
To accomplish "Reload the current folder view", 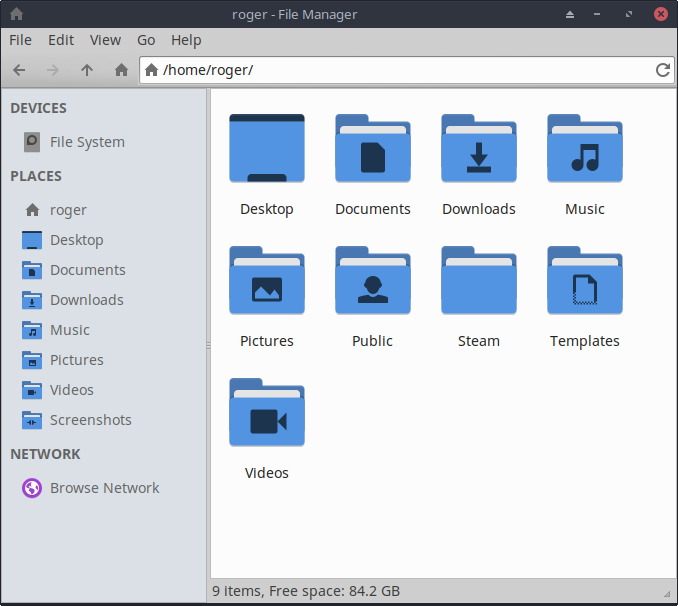I will [x=663, y=70].
